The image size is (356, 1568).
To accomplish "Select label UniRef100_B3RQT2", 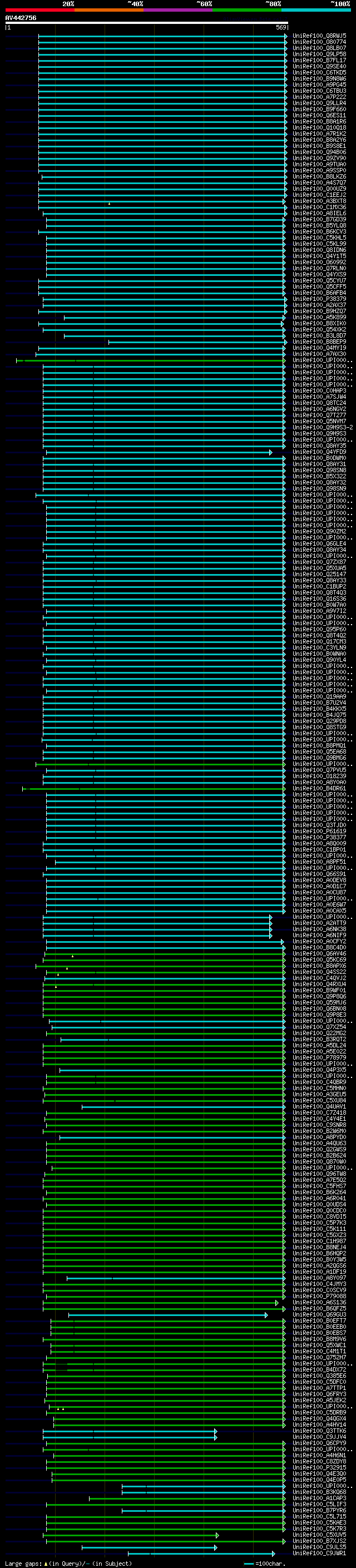I will [x=319, y=1039].
